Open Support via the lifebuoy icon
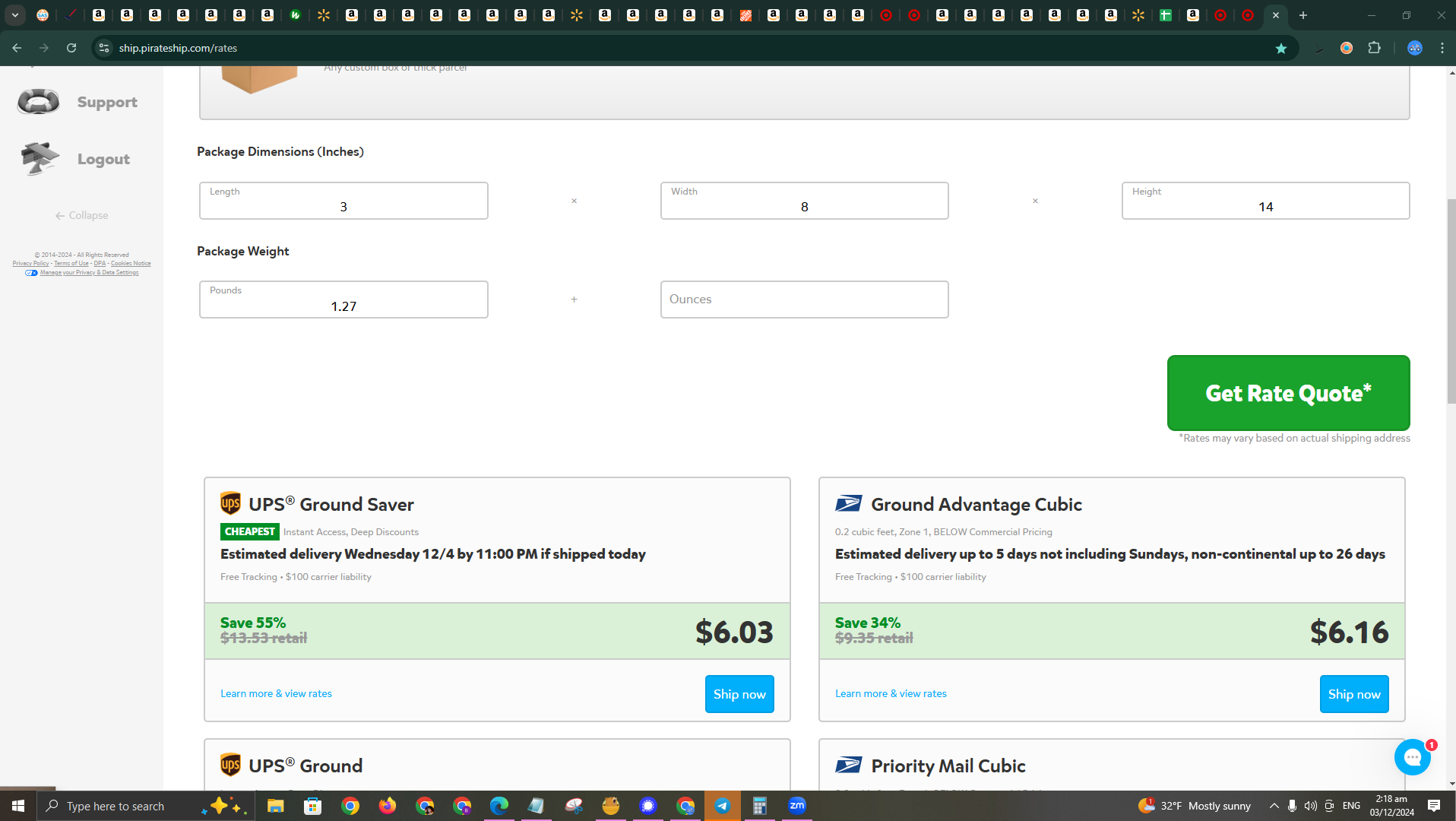The image size is (1456, 821). pos(38,101)
